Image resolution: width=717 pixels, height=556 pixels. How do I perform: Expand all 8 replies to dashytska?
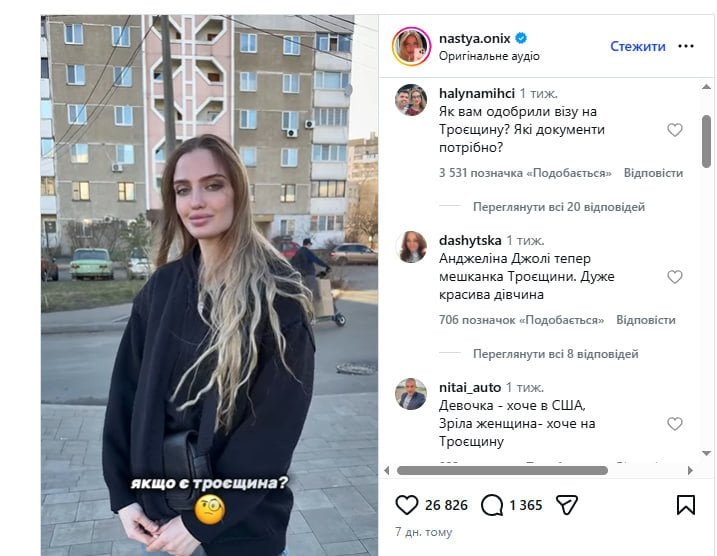[556, 353]
